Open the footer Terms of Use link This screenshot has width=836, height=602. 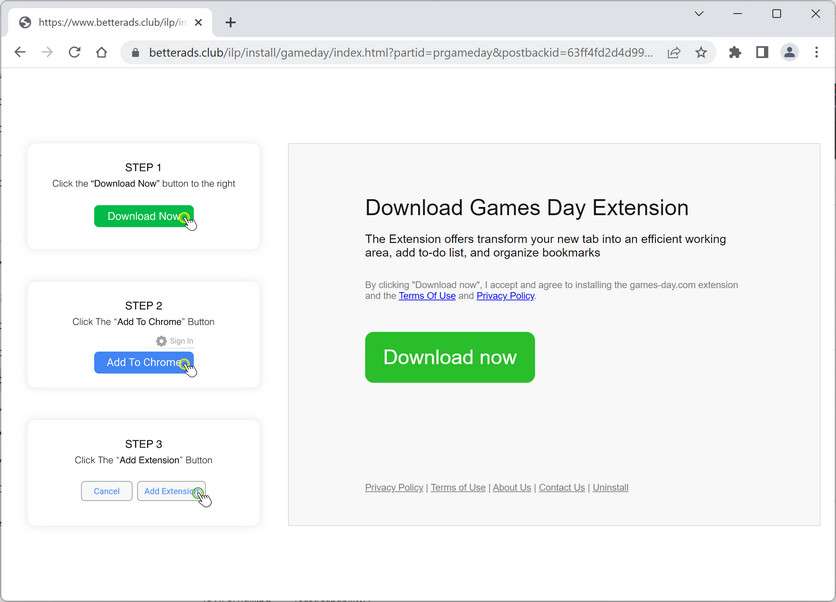458,487
